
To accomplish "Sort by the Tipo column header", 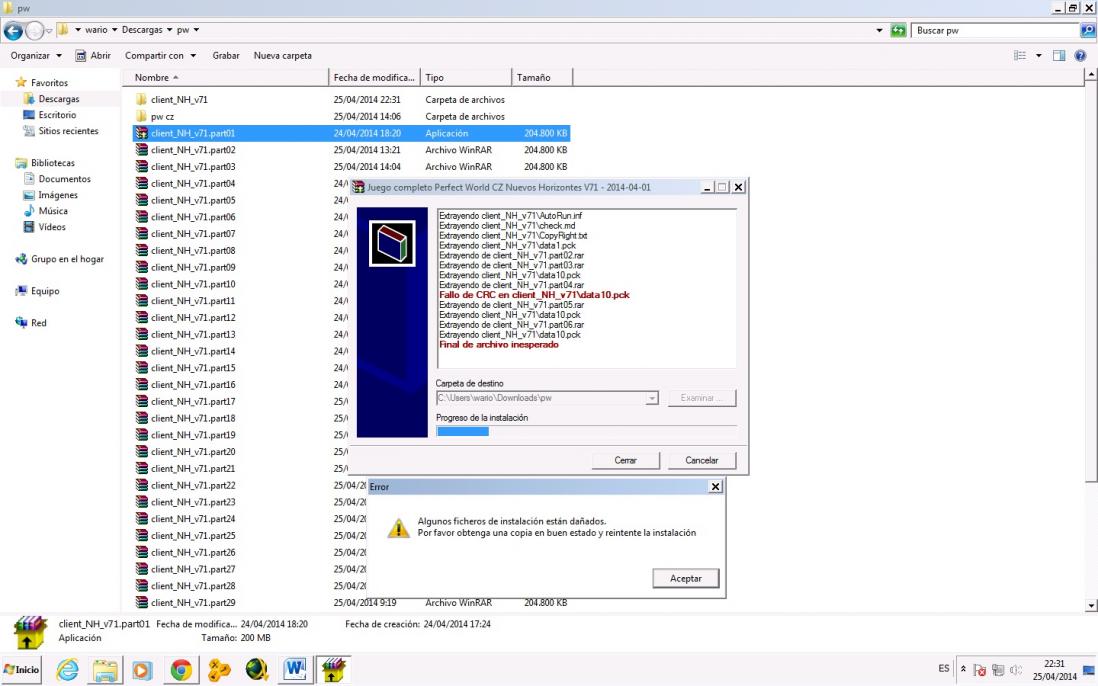I will coord(466,78).
